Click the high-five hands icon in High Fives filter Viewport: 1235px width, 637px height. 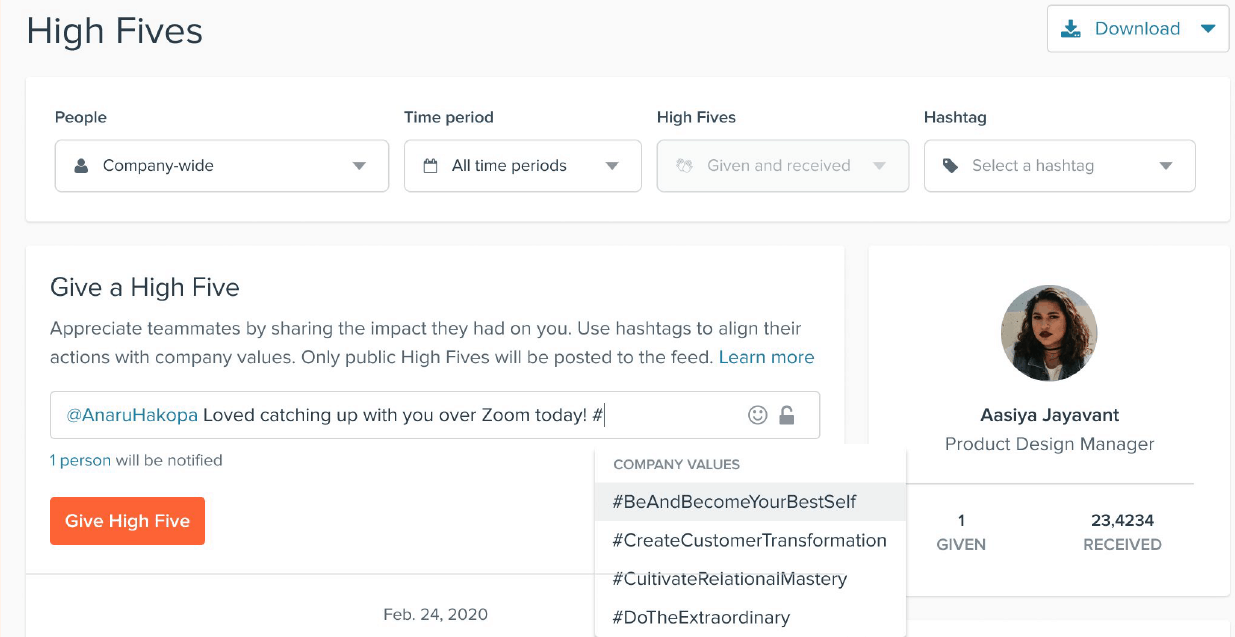685,166
